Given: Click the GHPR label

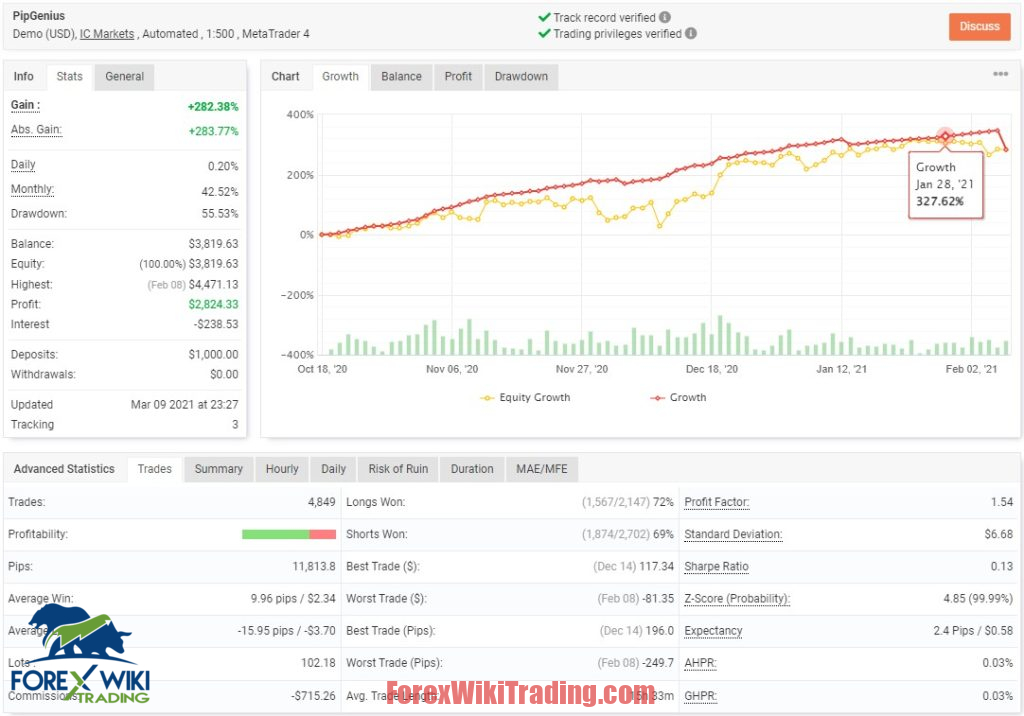Looking at the screenshot, I should coord(700,696).
